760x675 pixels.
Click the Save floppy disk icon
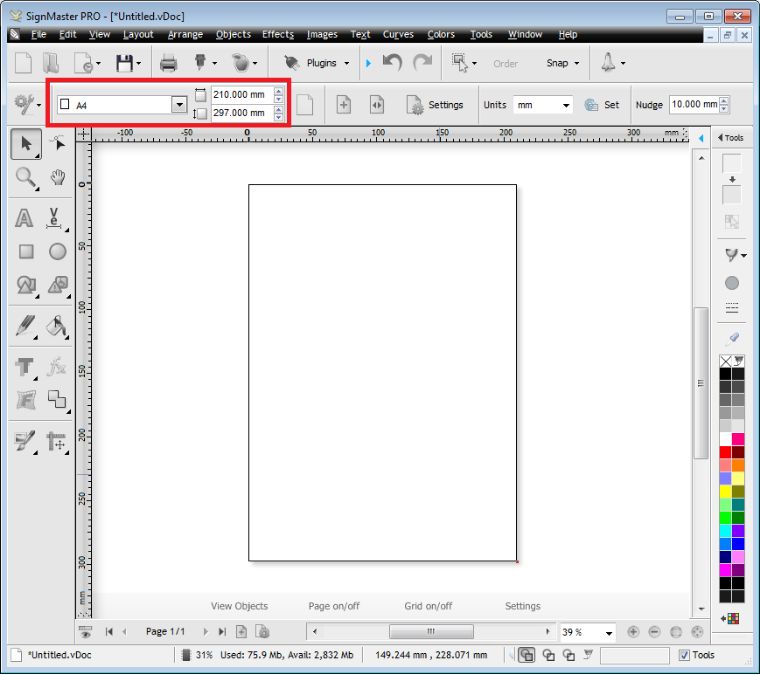pos(125,63)
